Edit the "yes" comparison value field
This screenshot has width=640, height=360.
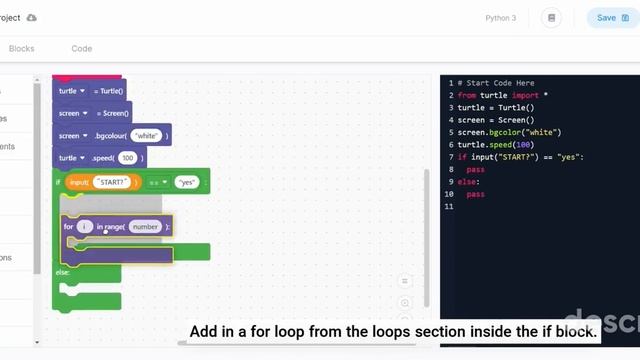coord(187,182)
